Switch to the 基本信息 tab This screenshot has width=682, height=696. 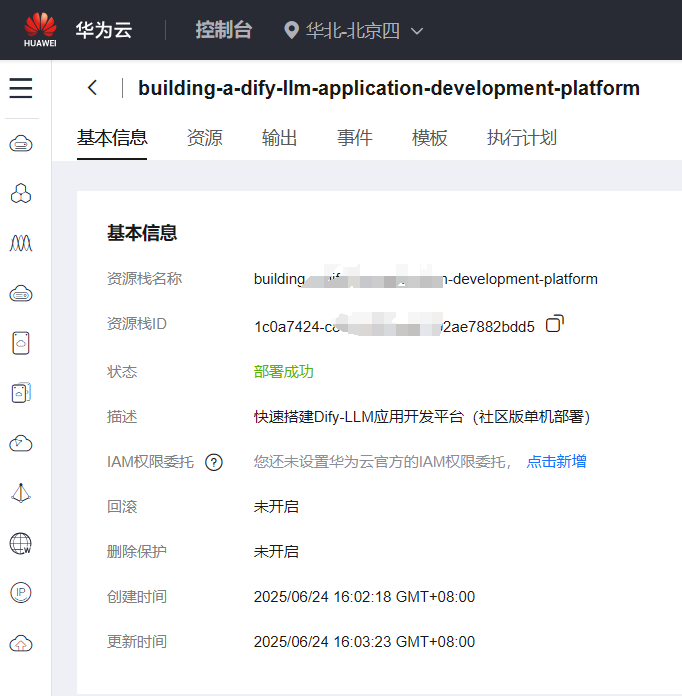[x=112, y=138]
